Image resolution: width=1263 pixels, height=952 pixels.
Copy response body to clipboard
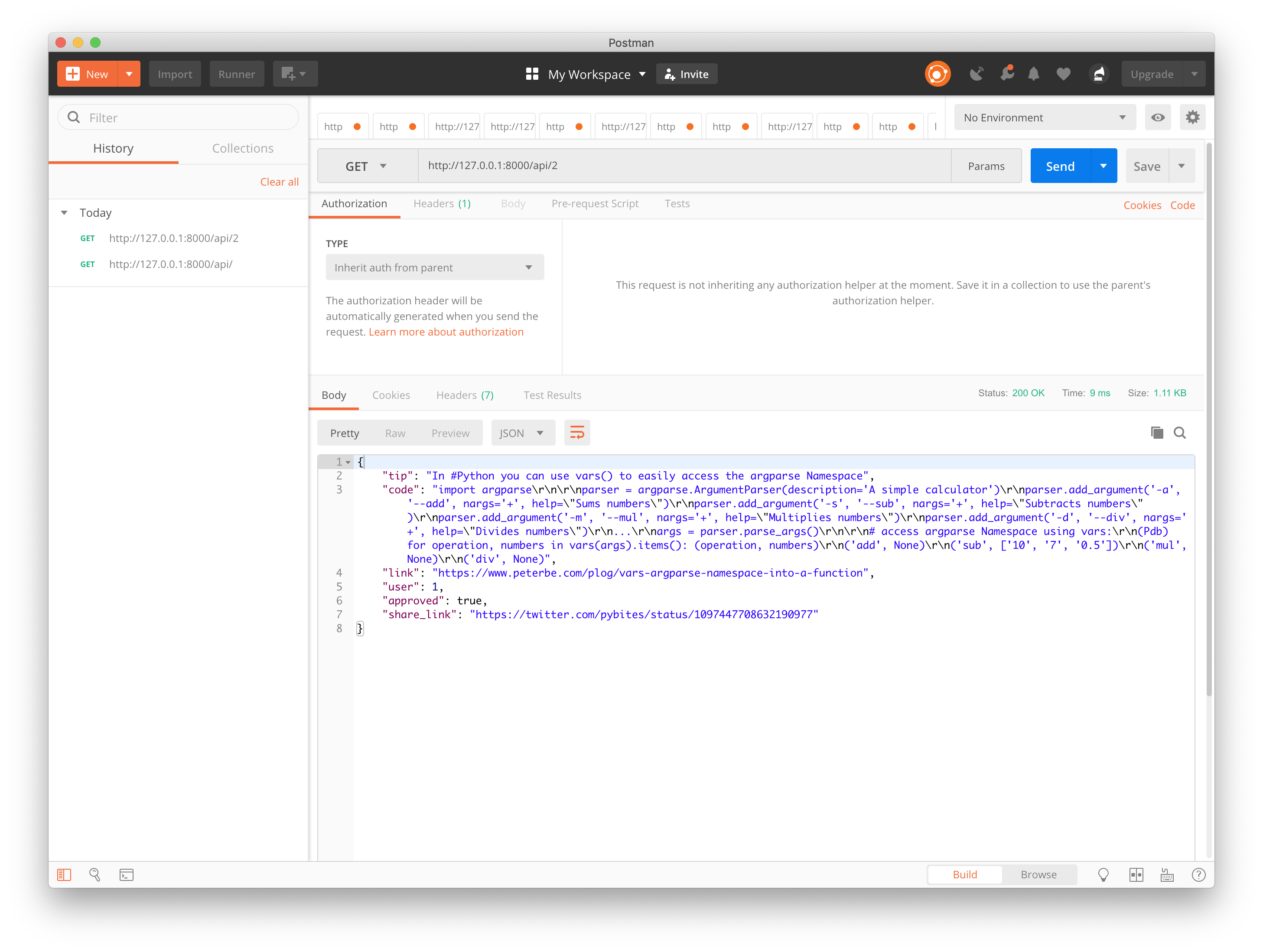[1157, 433]
